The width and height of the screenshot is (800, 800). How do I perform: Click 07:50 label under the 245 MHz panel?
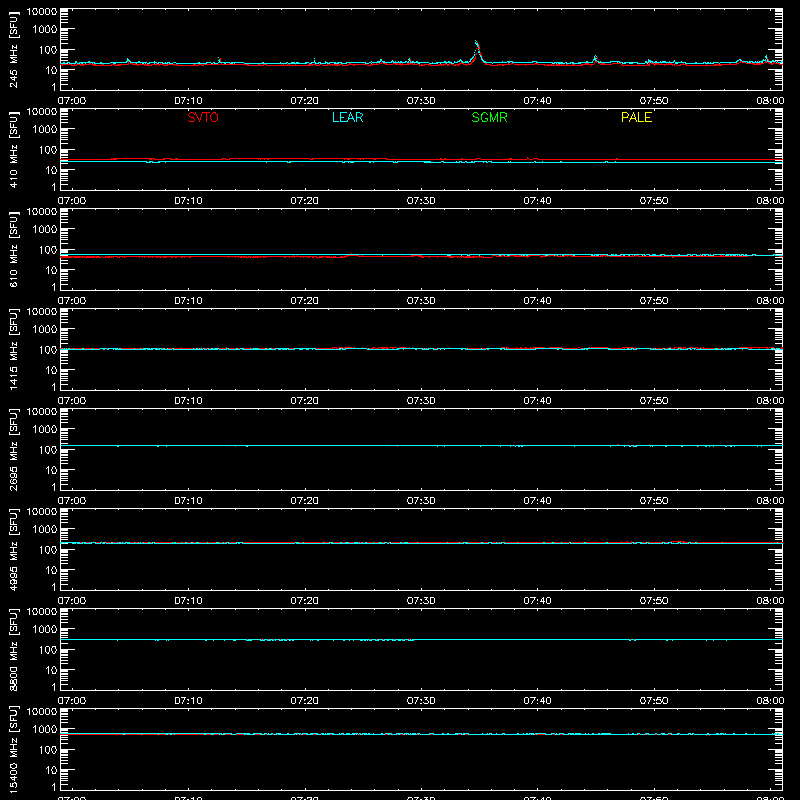654,101
